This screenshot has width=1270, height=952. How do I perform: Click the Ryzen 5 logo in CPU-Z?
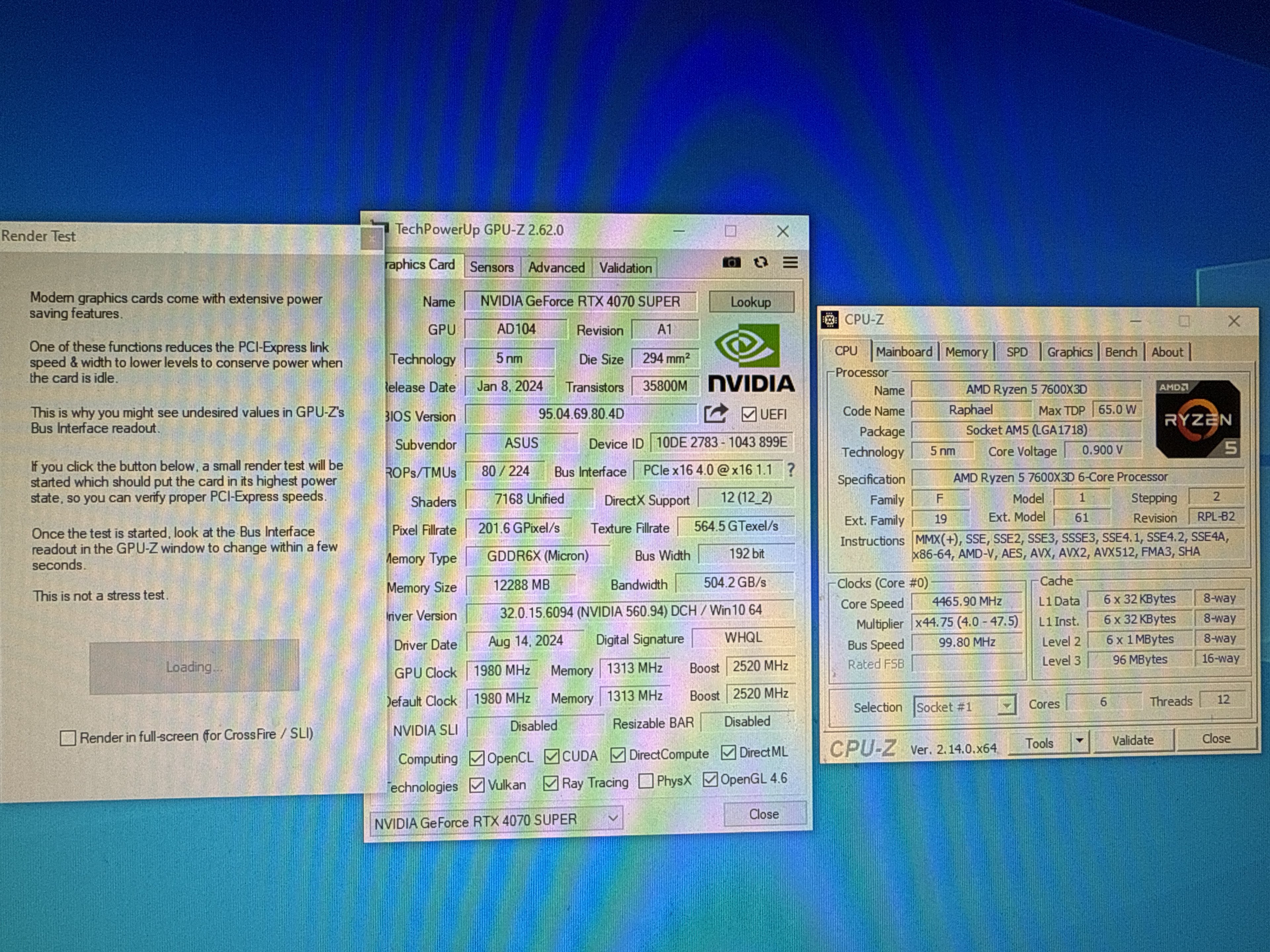[1198, 419]
